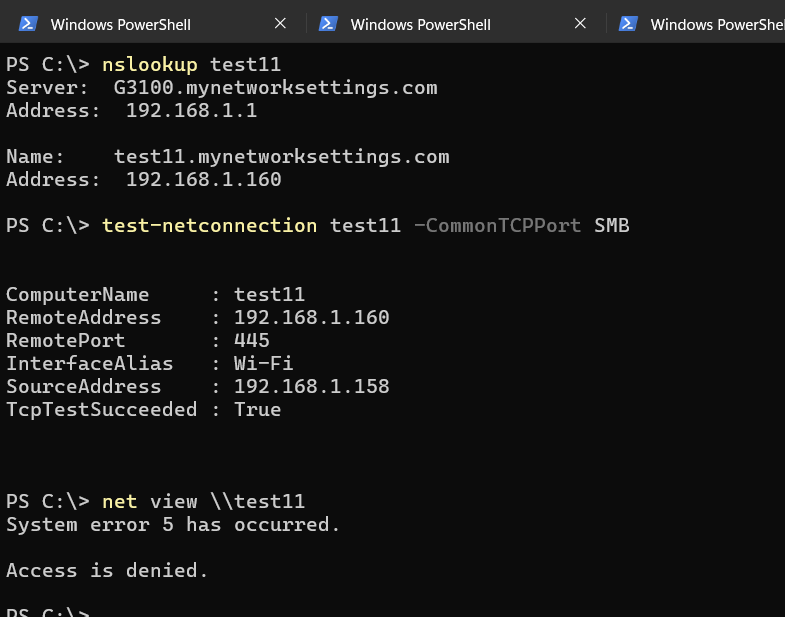
Task: Close the second Windows PowerShell tab
Action: click(580, 24)
